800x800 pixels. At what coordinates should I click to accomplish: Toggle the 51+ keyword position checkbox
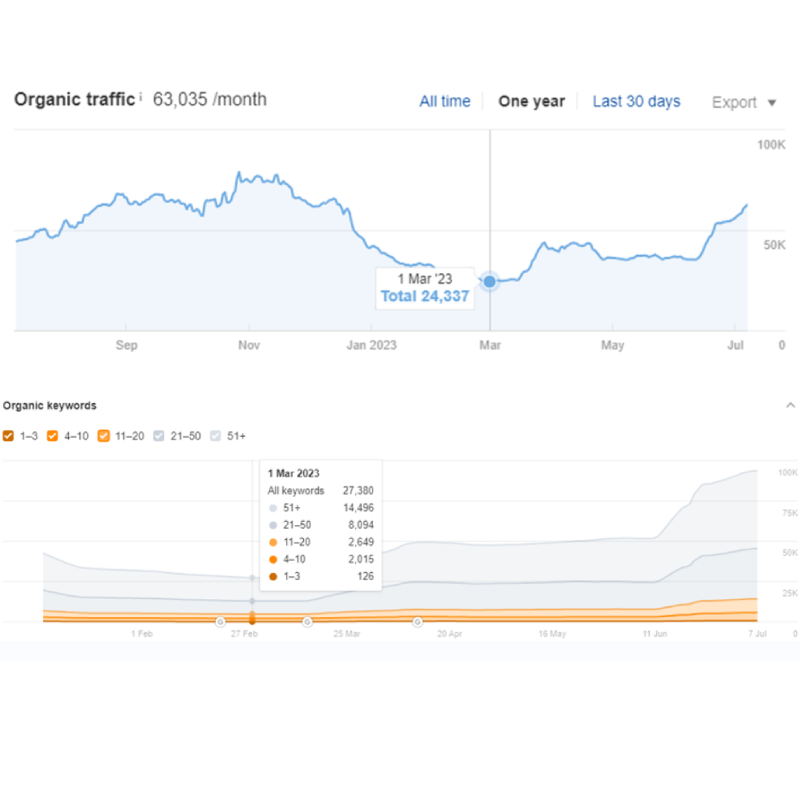216,436
